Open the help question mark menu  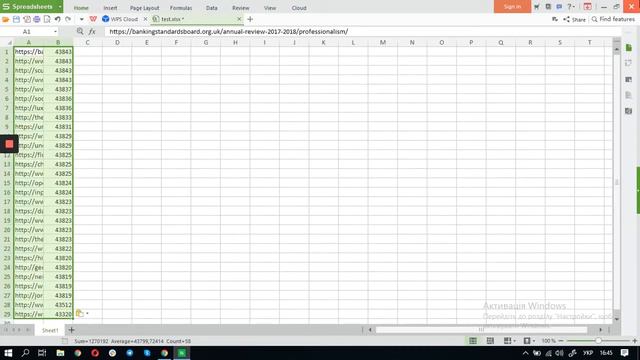[571, 7]
